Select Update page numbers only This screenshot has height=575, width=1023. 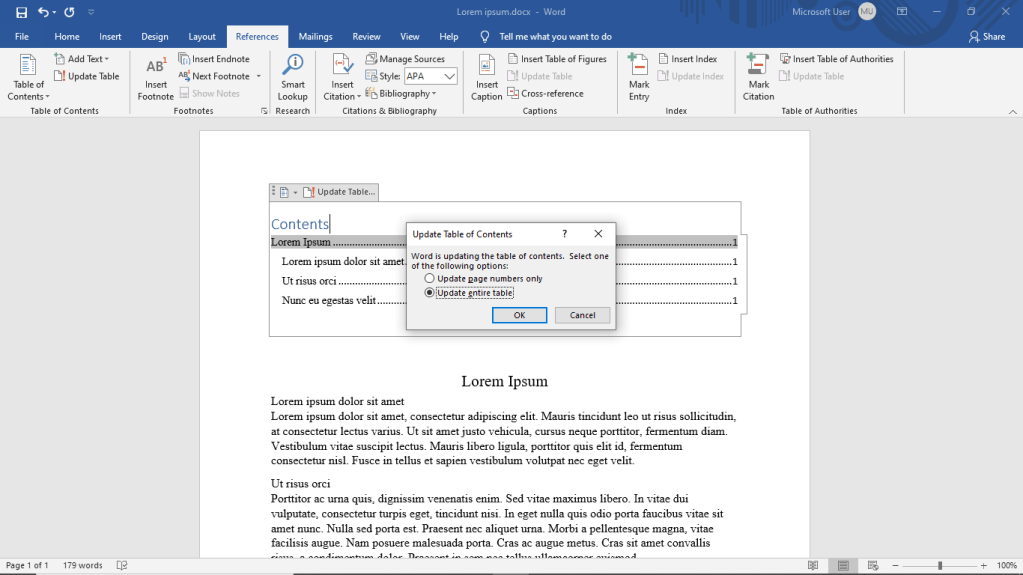click(483, 279)
